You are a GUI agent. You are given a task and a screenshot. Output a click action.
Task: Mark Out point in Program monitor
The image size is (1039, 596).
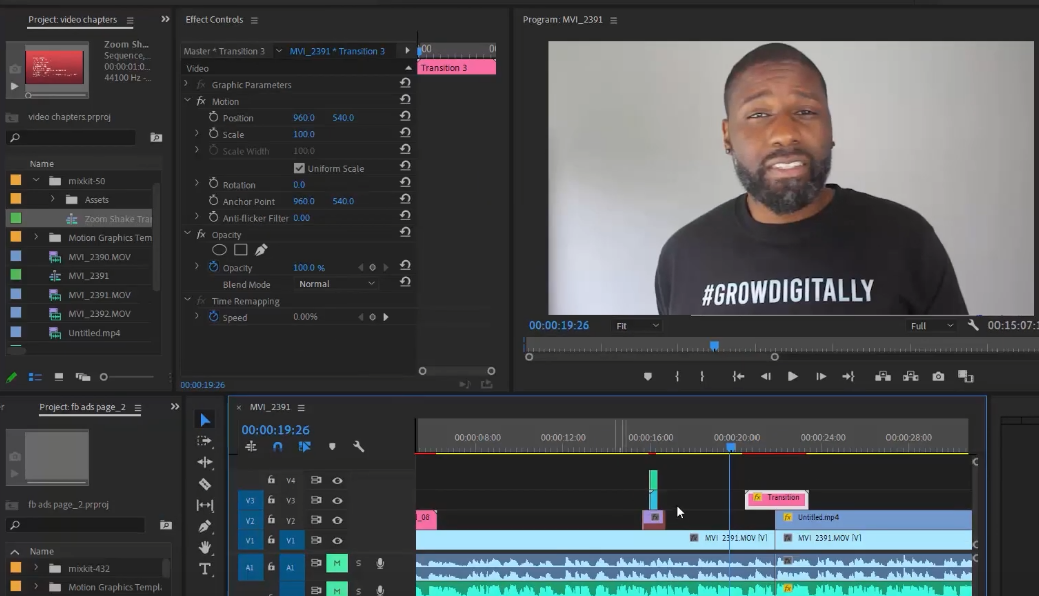(x=702, y=377)
